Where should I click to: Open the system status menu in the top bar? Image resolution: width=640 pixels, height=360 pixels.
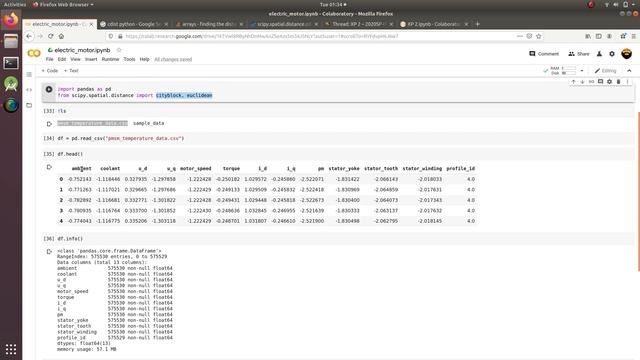pyautogui.click(x=620, y=4)
